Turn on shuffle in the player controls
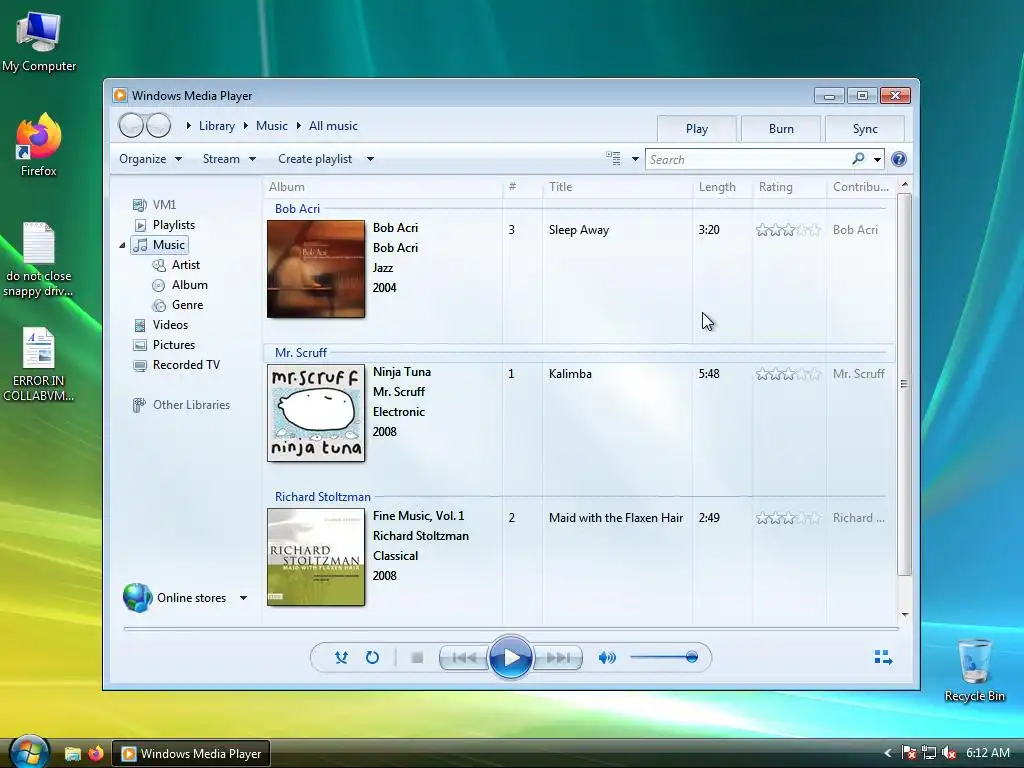This screenshot has width=1024, height=768. pos(341,658)
